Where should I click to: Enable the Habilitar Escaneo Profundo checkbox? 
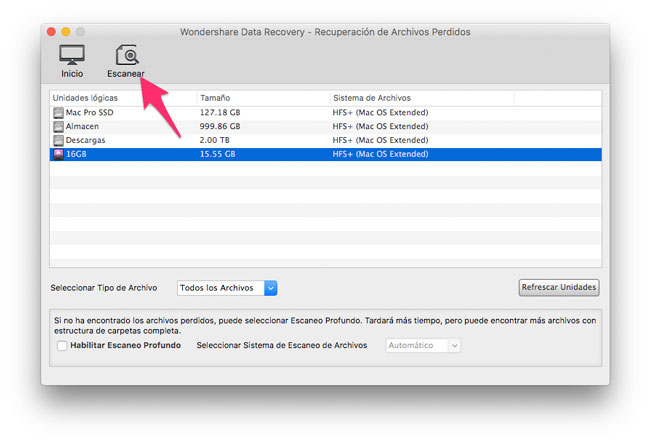(62, 346)
